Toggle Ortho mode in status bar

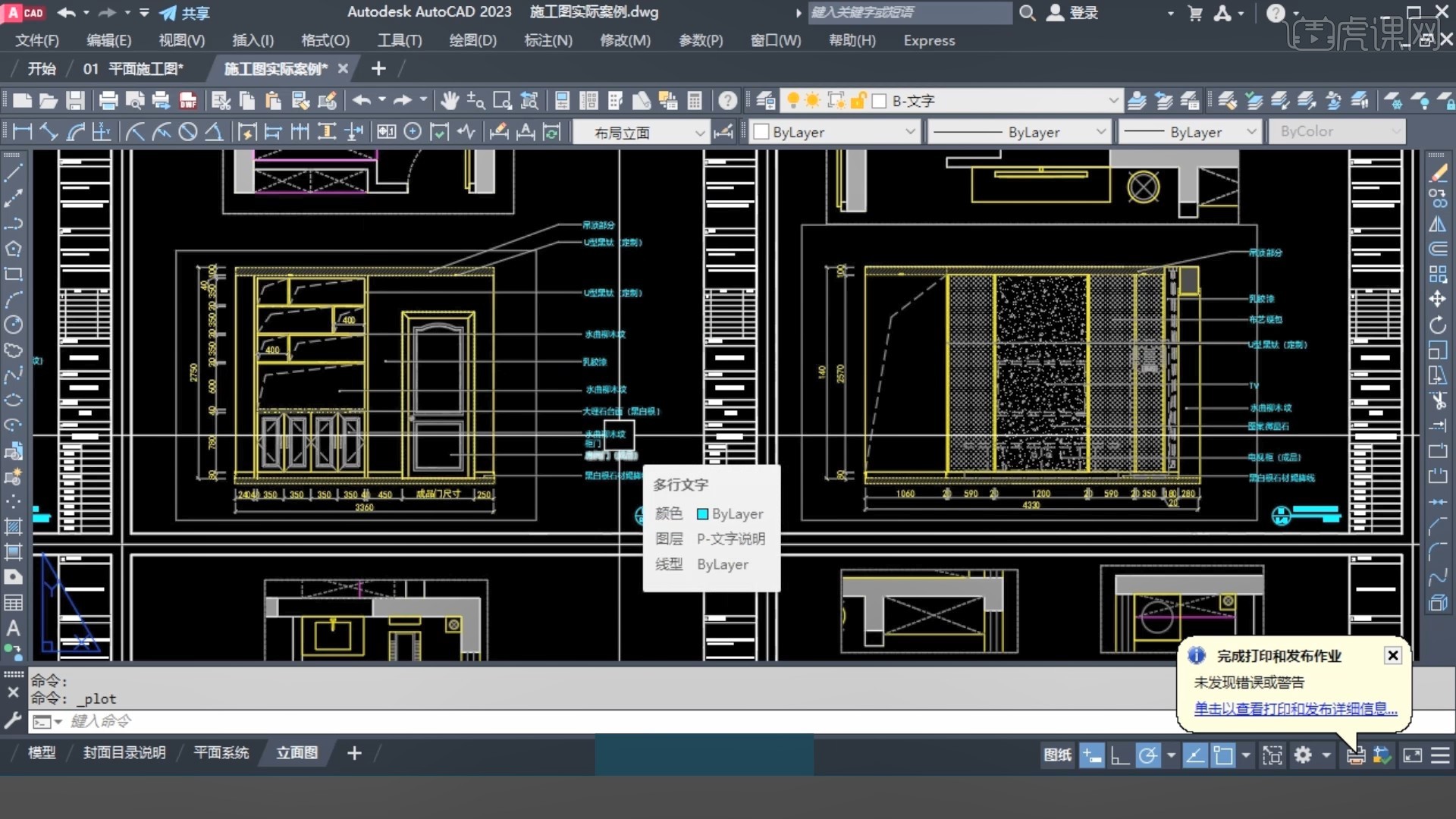pos(1120,755)
